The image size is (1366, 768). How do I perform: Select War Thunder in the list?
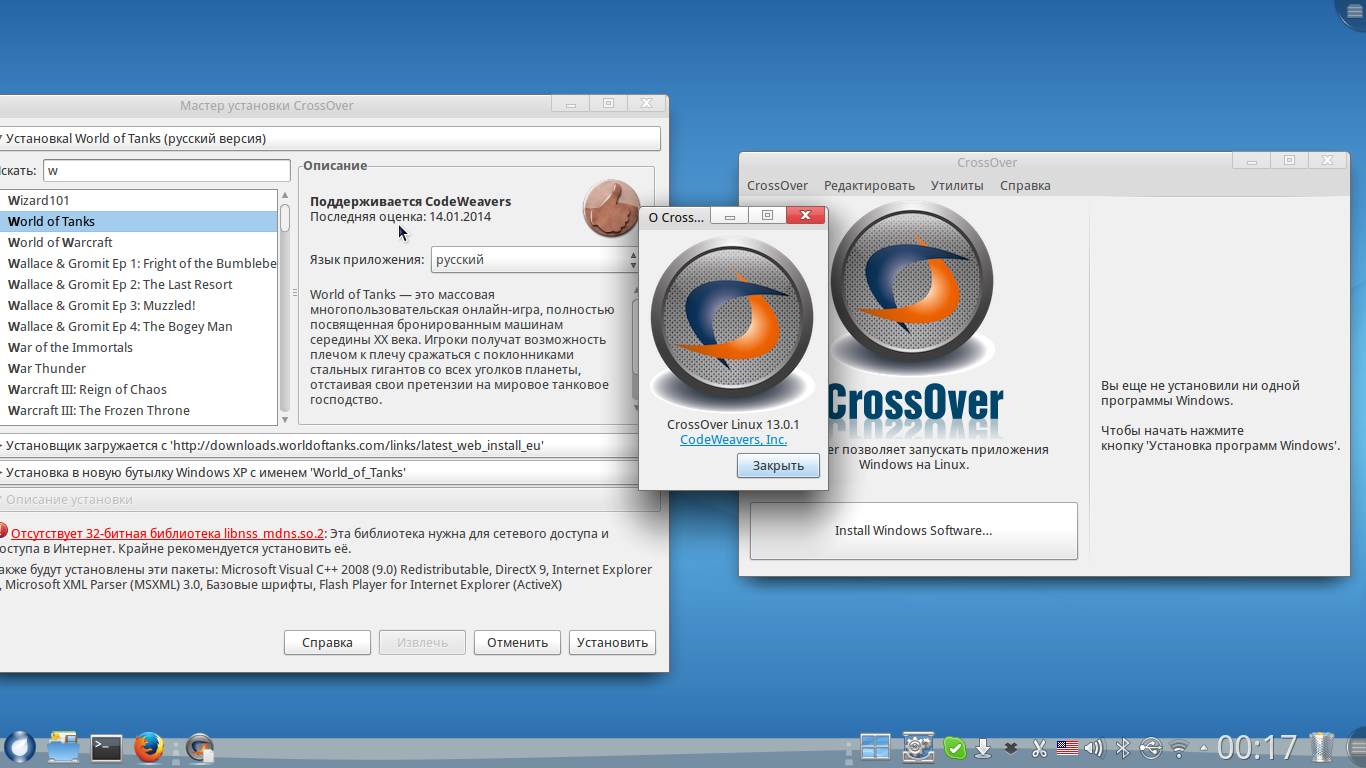[139, 368]
